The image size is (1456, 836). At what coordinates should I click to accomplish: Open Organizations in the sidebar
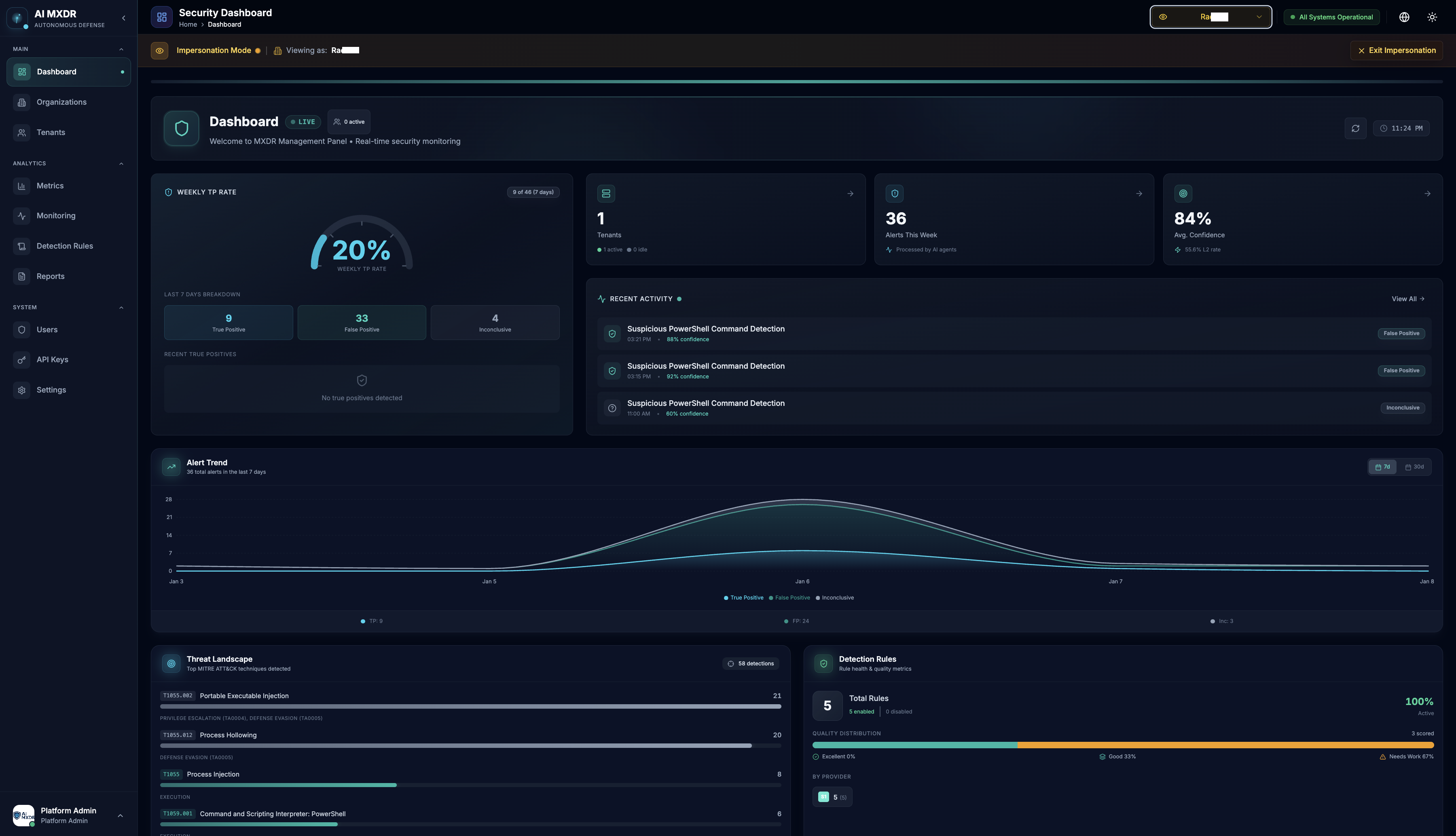(x=68, y=102)
